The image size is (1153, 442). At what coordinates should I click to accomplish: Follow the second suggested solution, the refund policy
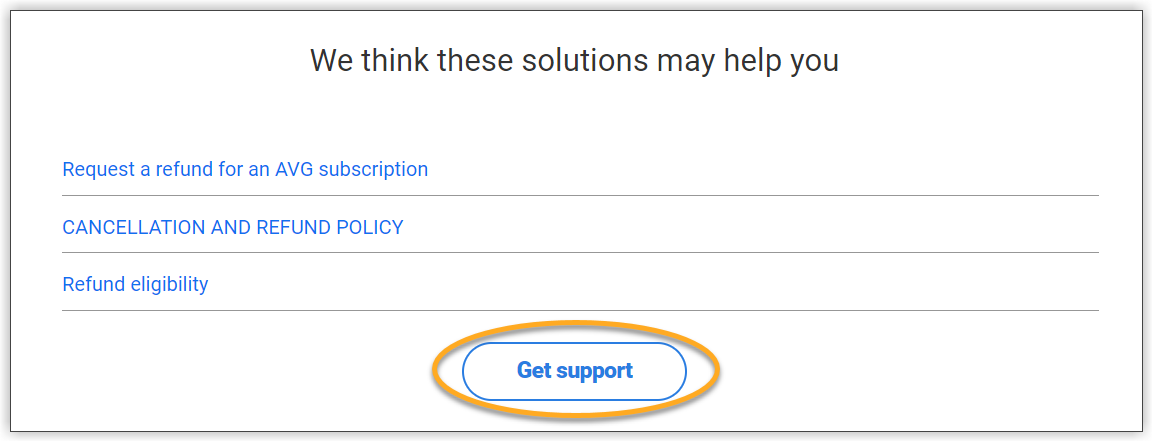(233, 227)
